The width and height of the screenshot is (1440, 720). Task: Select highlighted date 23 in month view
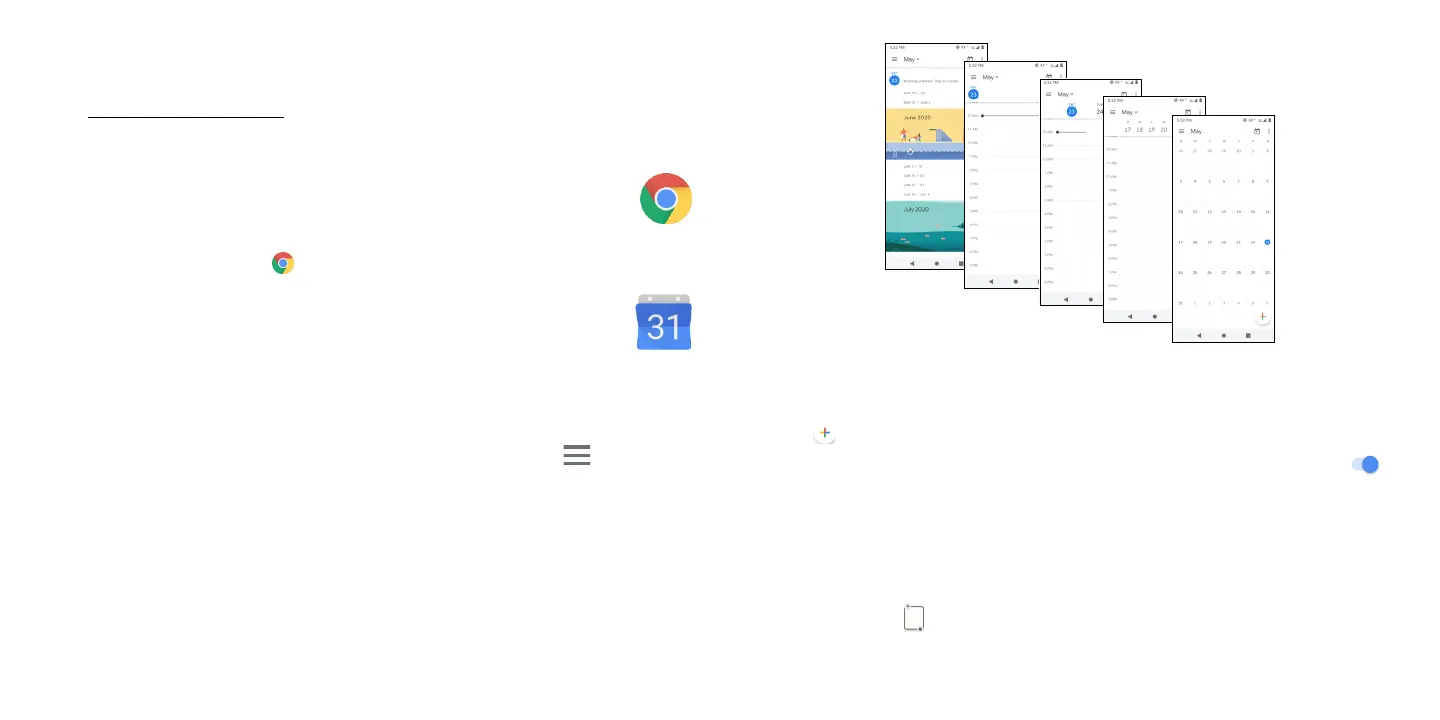(1267, 242)
